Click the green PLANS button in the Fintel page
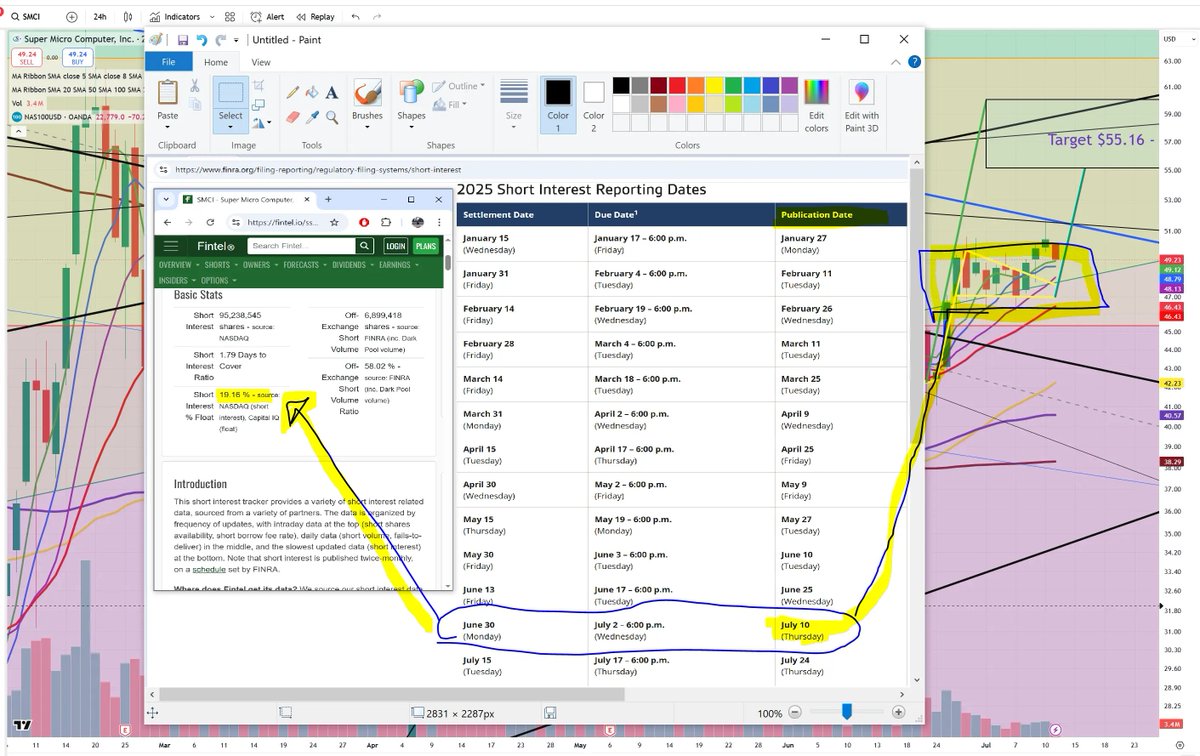This screenshot has height=756, width=1200. click(x=426, y=246)
